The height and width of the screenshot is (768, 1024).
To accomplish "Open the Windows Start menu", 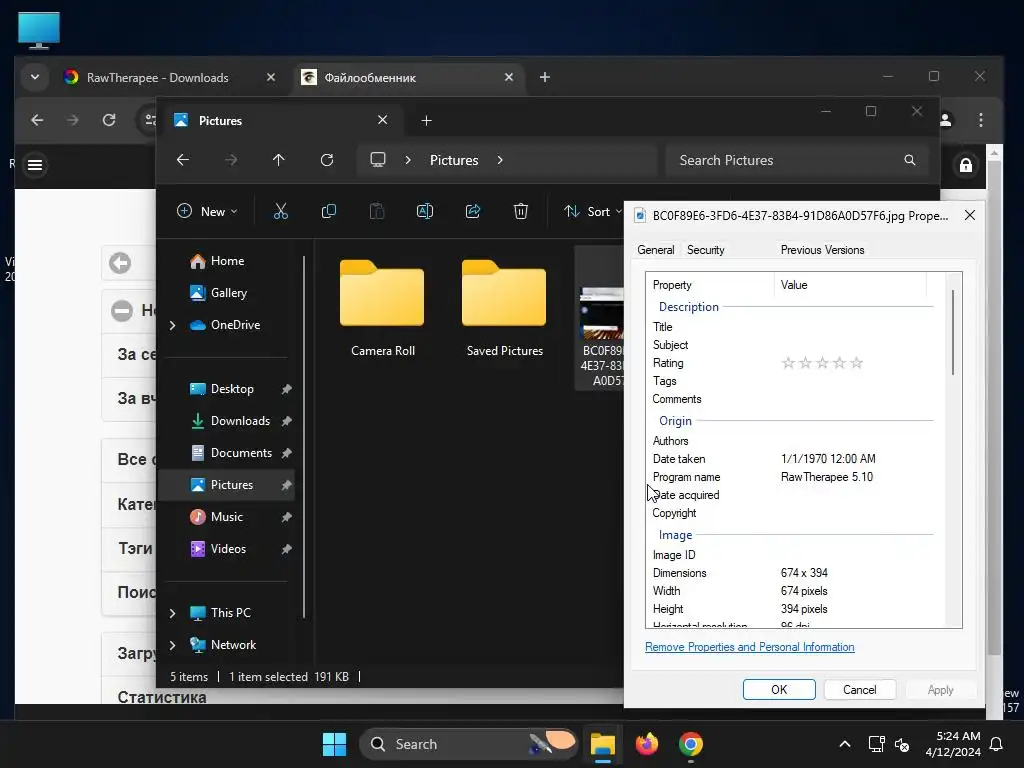I will (334, 744).
